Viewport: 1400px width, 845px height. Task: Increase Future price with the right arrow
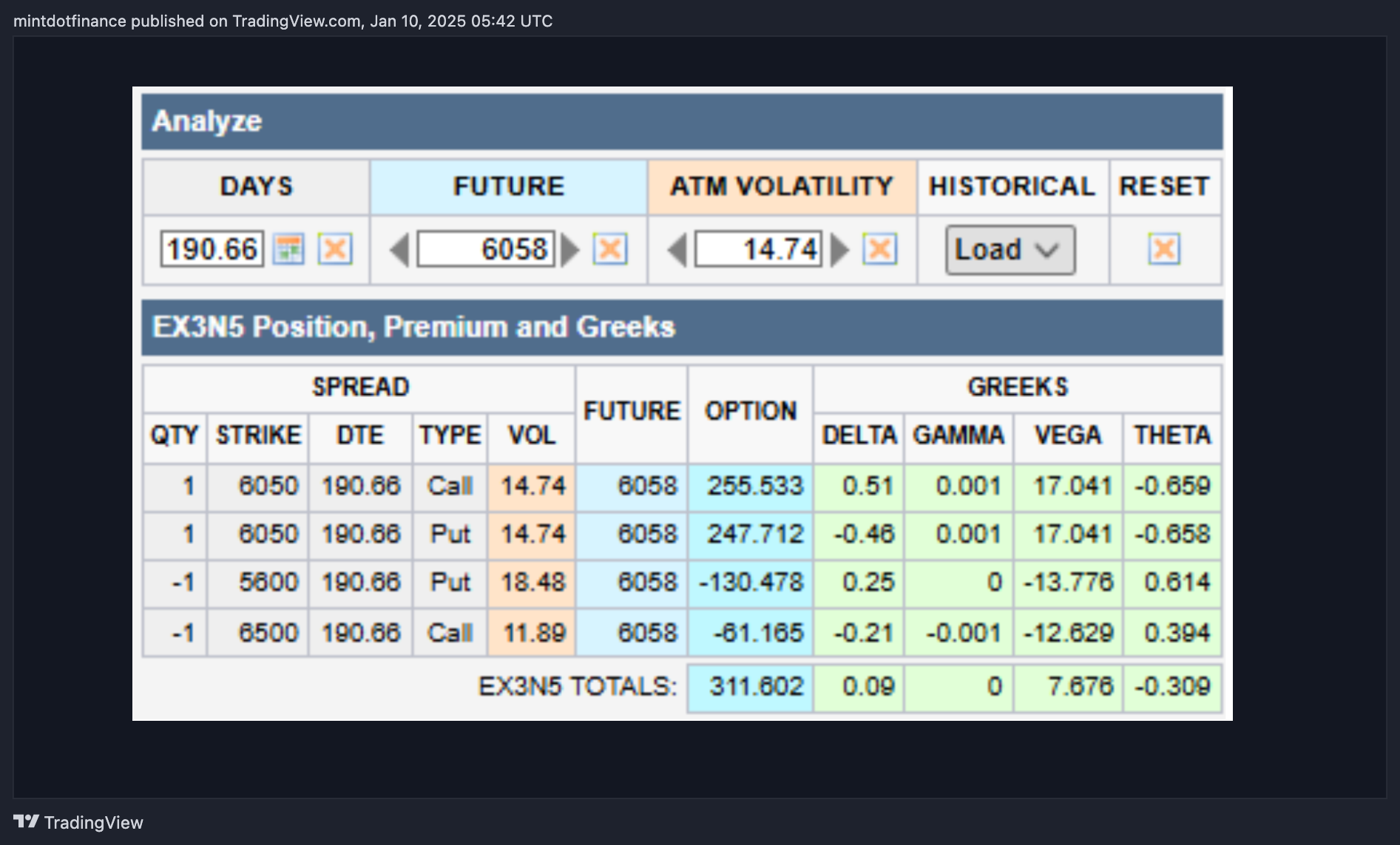coord(570,250)
